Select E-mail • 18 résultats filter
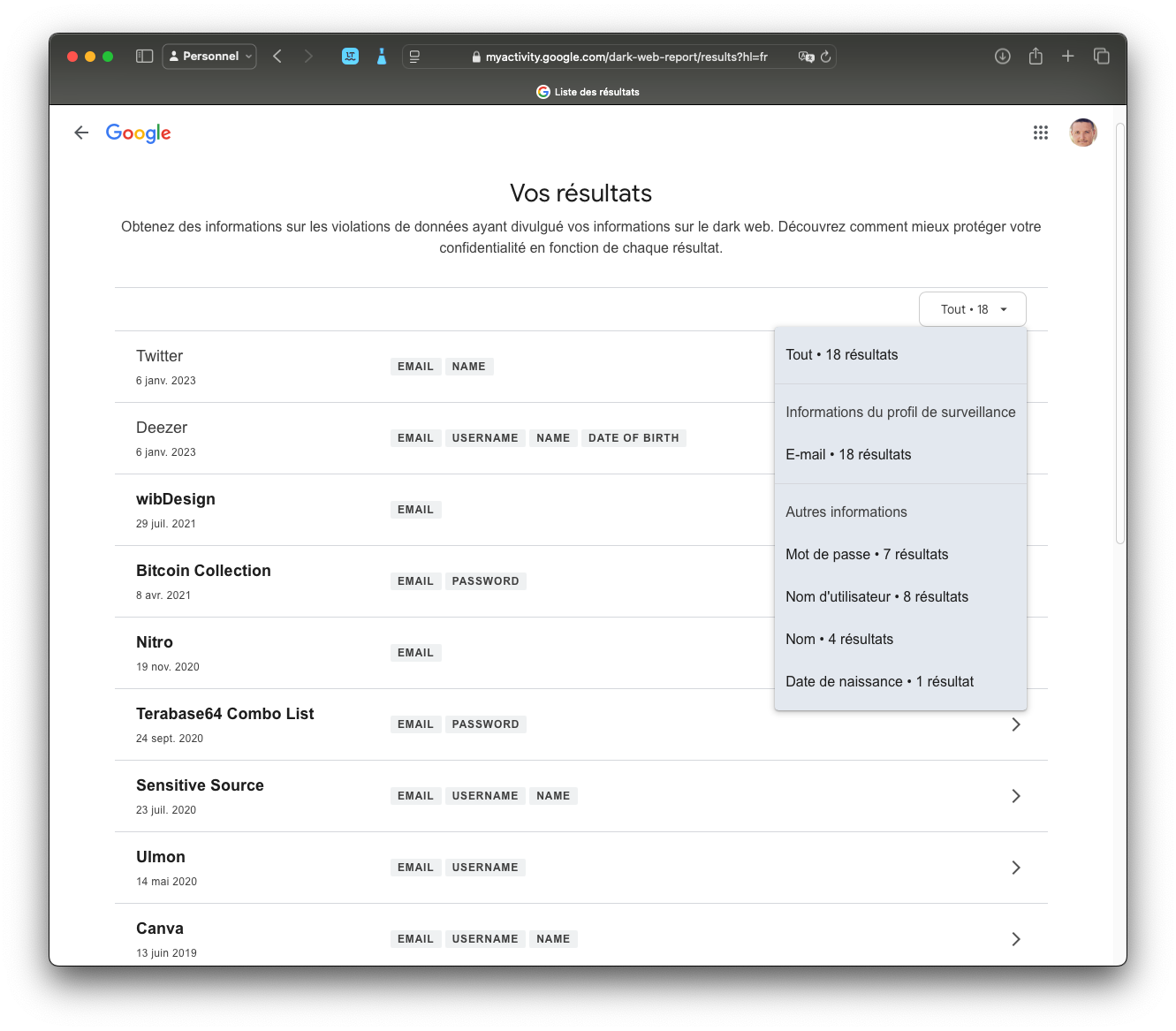 coord(848,455)
